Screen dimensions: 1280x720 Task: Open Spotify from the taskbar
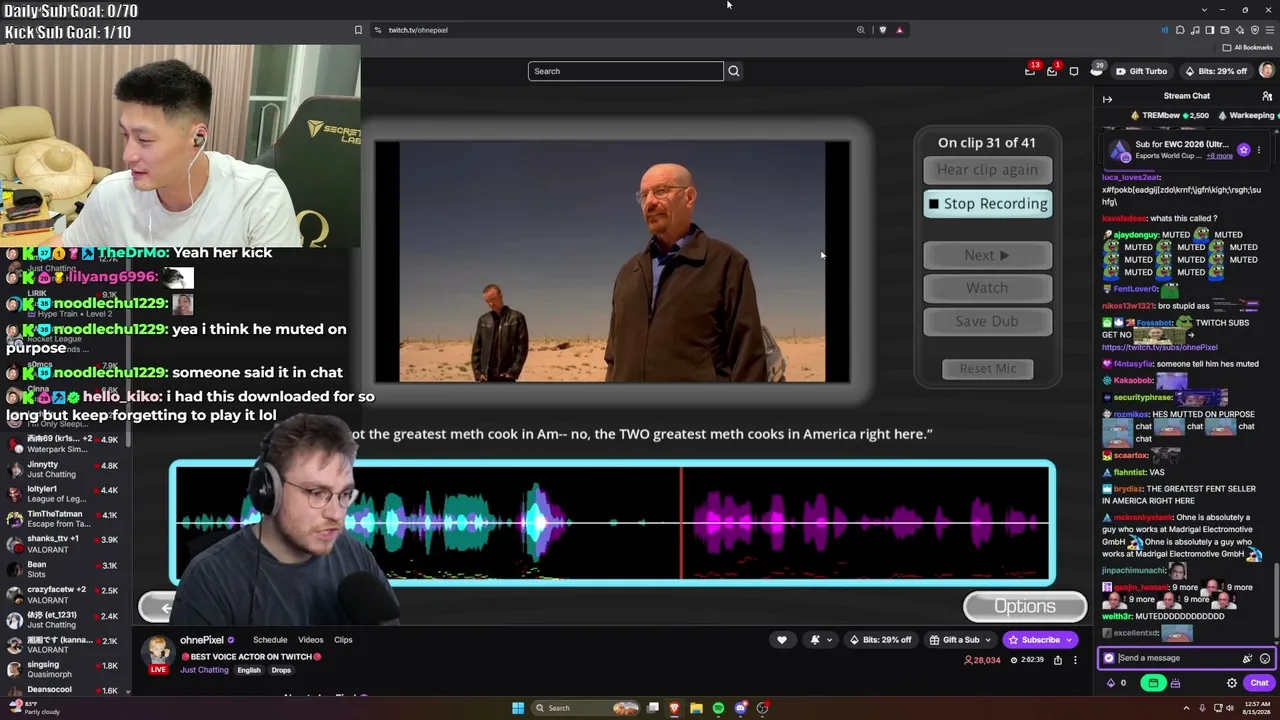[718, 708]
